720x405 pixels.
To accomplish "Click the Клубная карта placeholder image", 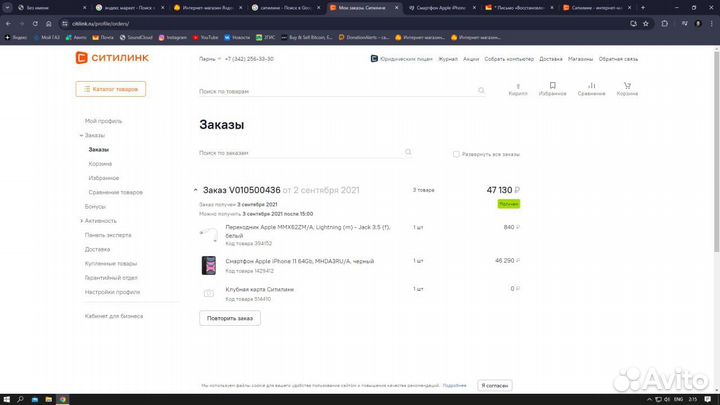I will (208, 293).
